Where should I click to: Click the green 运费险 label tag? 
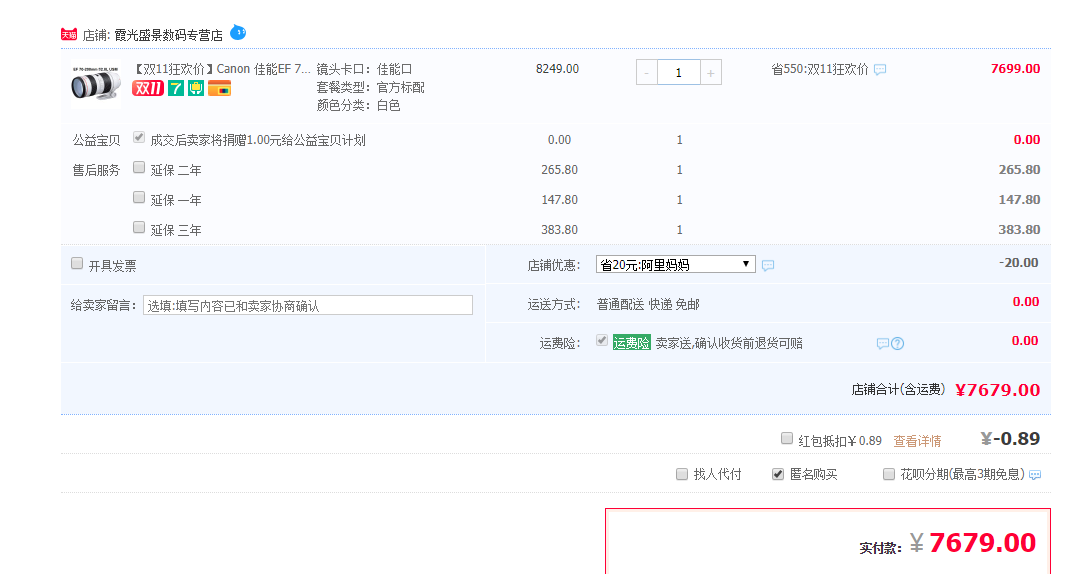point(632,342)
